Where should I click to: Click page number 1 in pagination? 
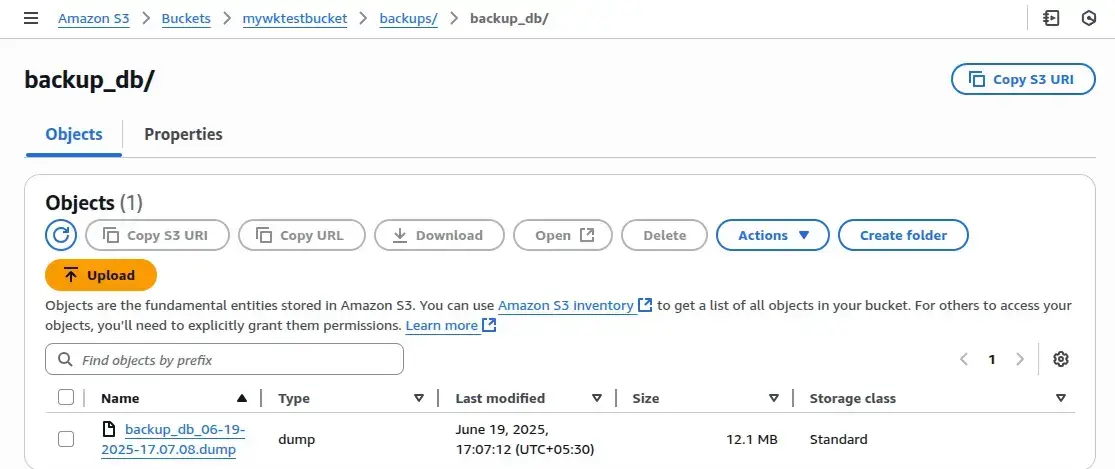tap(992, 360)
